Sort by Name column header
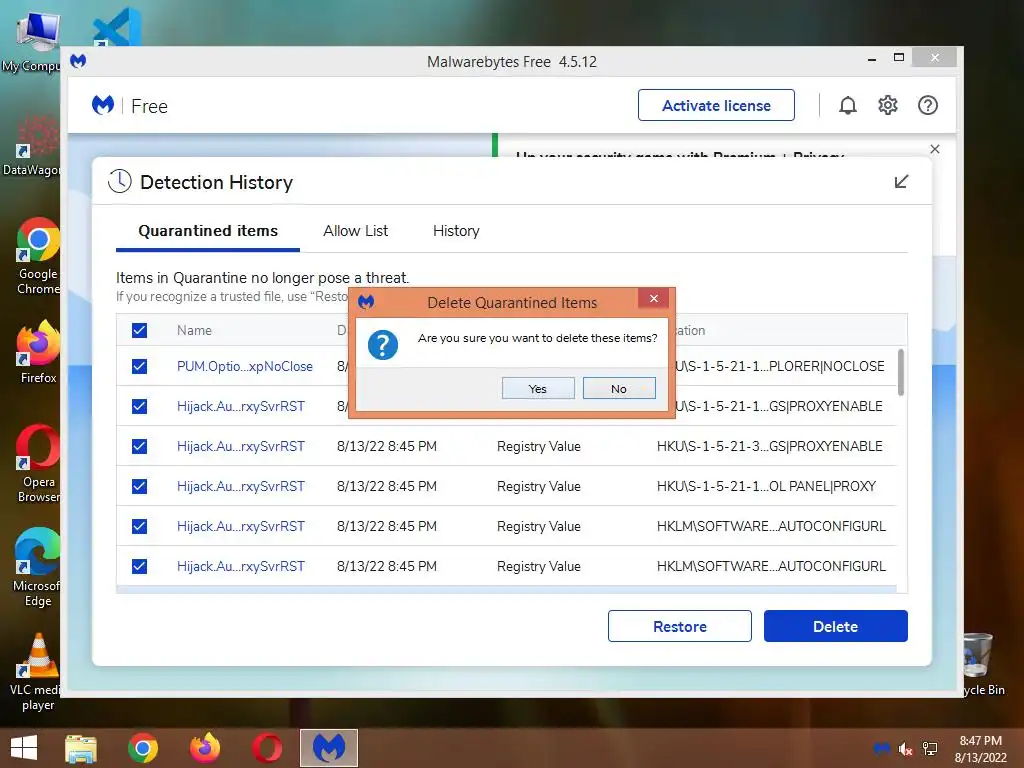The image size is (1024, 768). coord(194,330)
